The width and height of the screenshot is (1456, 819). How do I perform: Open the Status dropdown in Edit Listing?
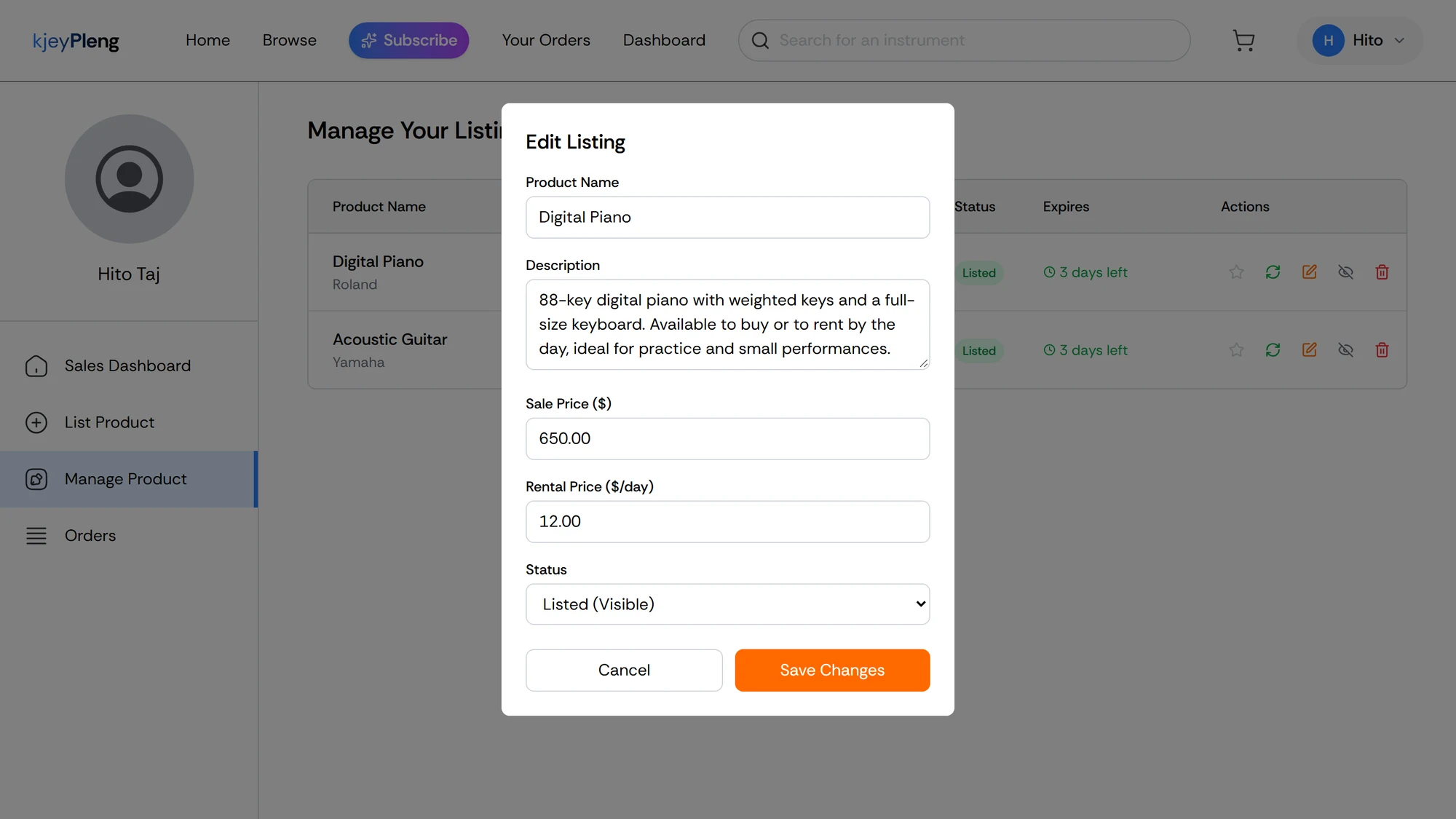pos(727,604)
